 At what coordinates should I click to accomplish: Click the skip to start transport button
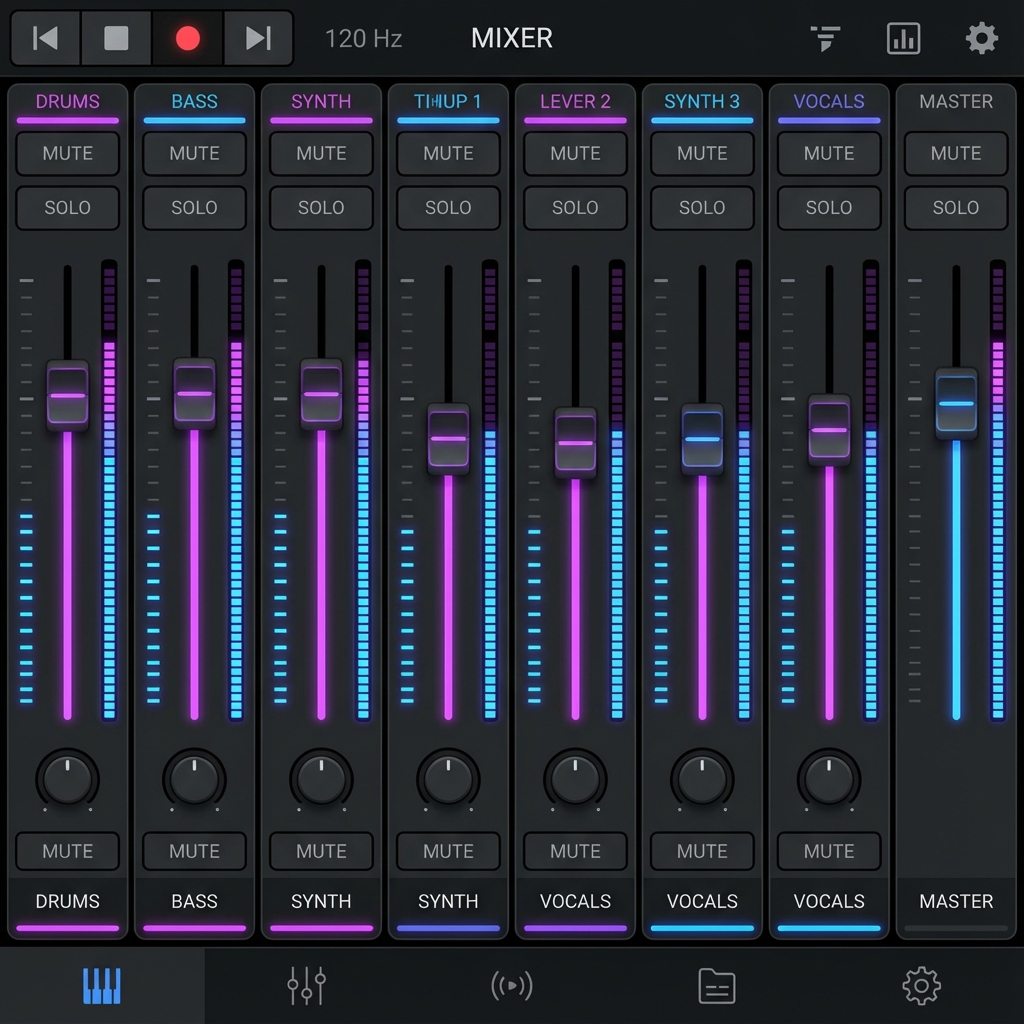(45, 38)
